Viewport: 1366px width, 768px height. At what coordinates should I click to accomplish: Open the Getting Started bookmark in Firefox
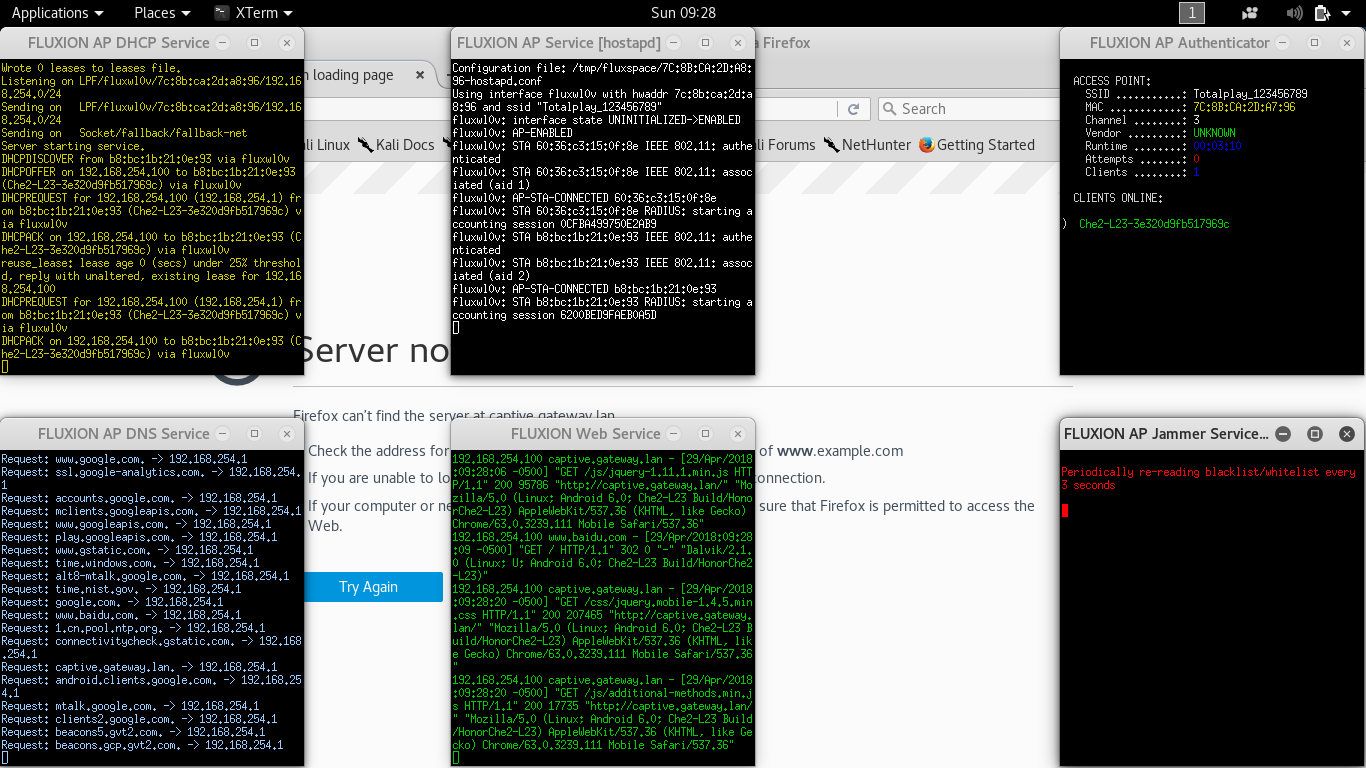[x=976, y=145]
